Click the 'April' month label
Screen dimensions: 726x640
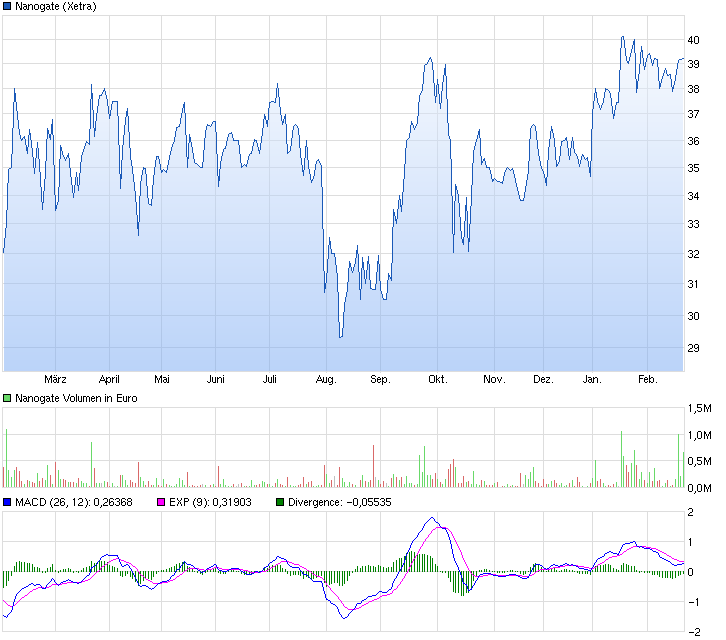point(109,379)
